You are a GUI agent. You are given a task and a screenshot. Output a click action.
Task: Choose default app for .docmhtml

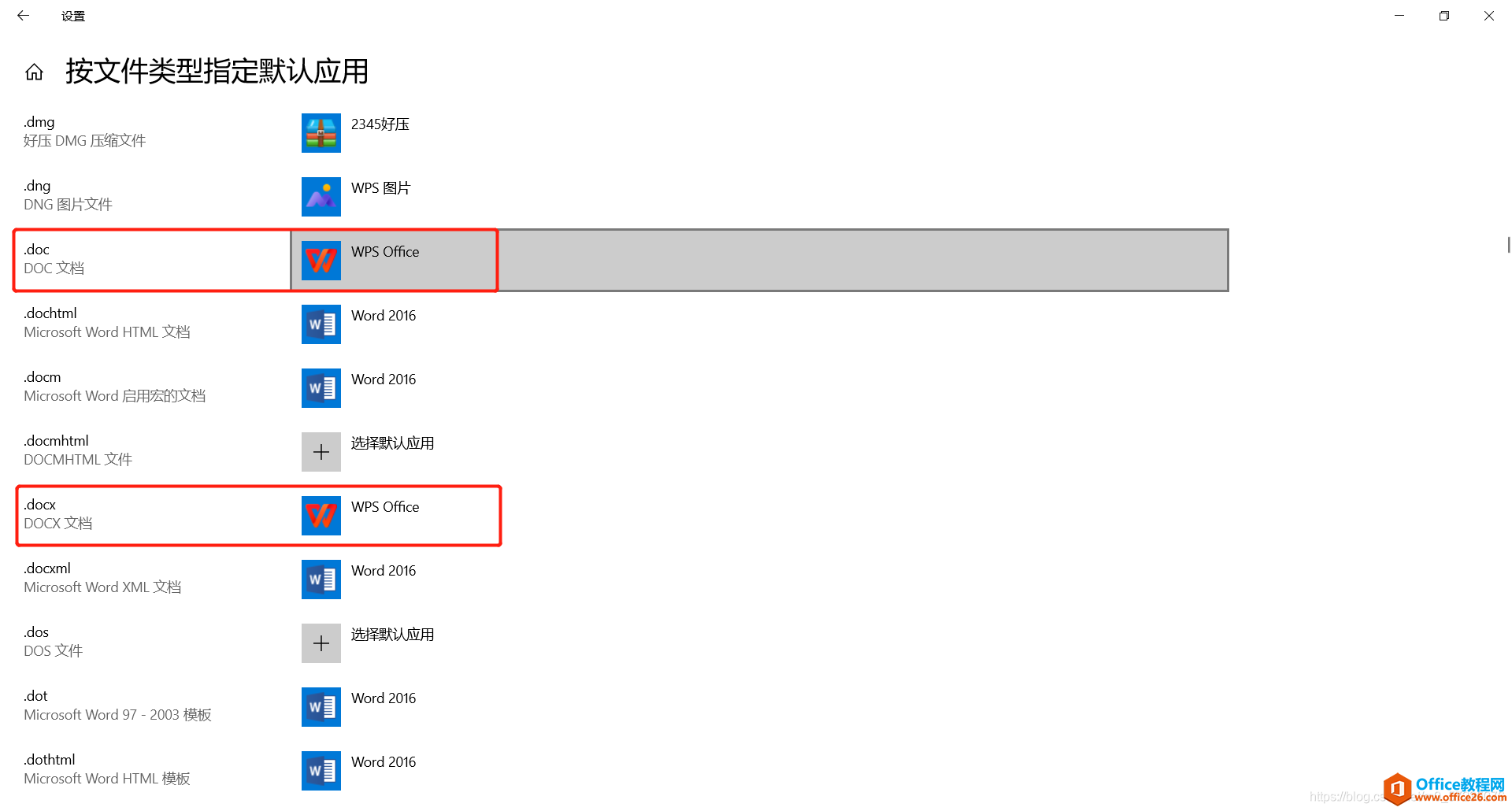click(392, 443)
